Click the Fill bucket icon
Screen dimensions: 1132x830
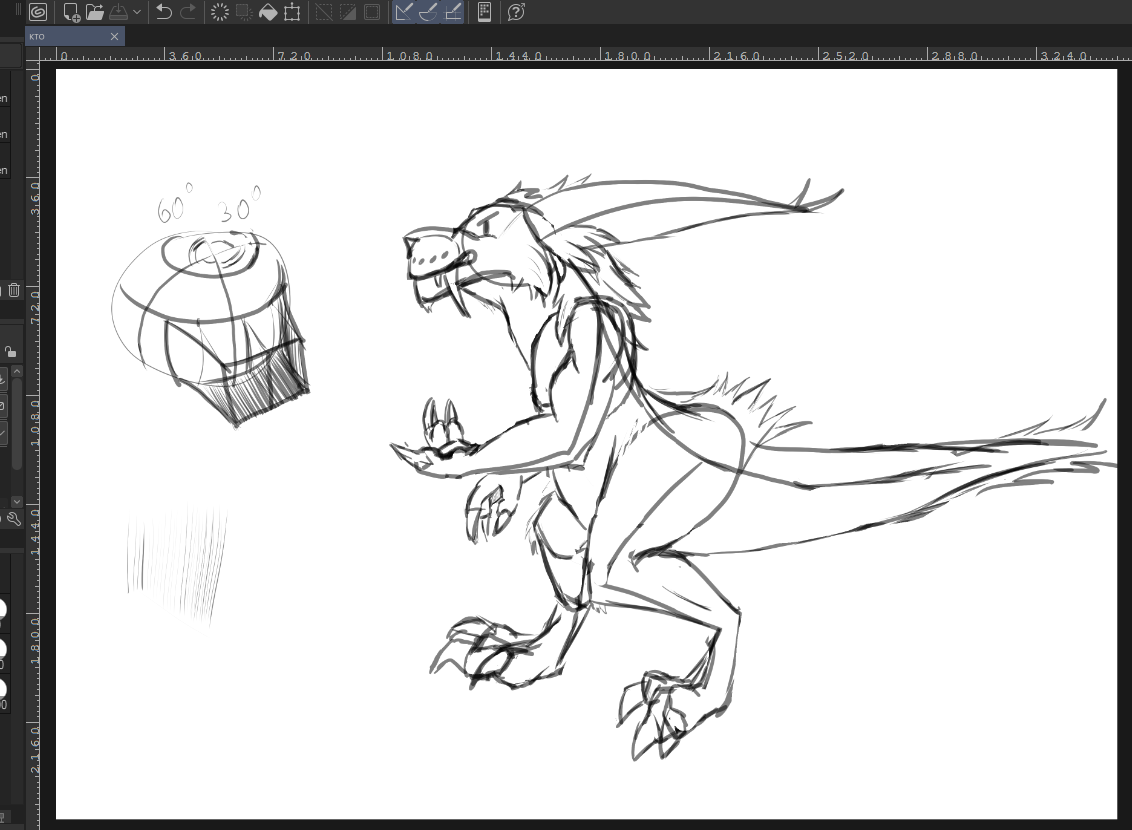[x=268, y=12]
